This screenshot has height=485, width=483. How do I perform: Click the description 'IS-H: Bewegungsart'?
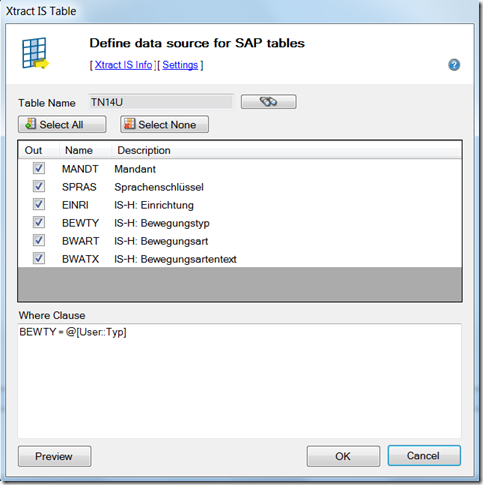[161, 241]
